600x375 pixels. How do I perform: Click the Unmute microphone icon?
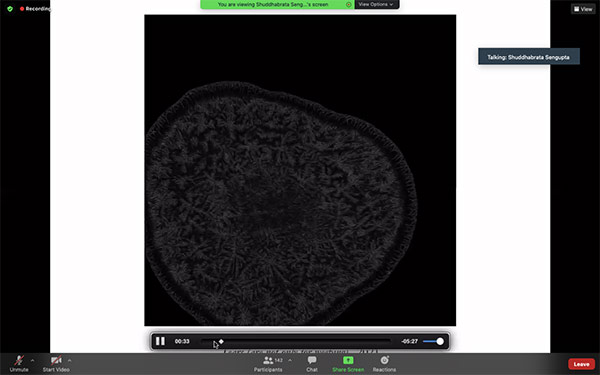coord(19,361)
